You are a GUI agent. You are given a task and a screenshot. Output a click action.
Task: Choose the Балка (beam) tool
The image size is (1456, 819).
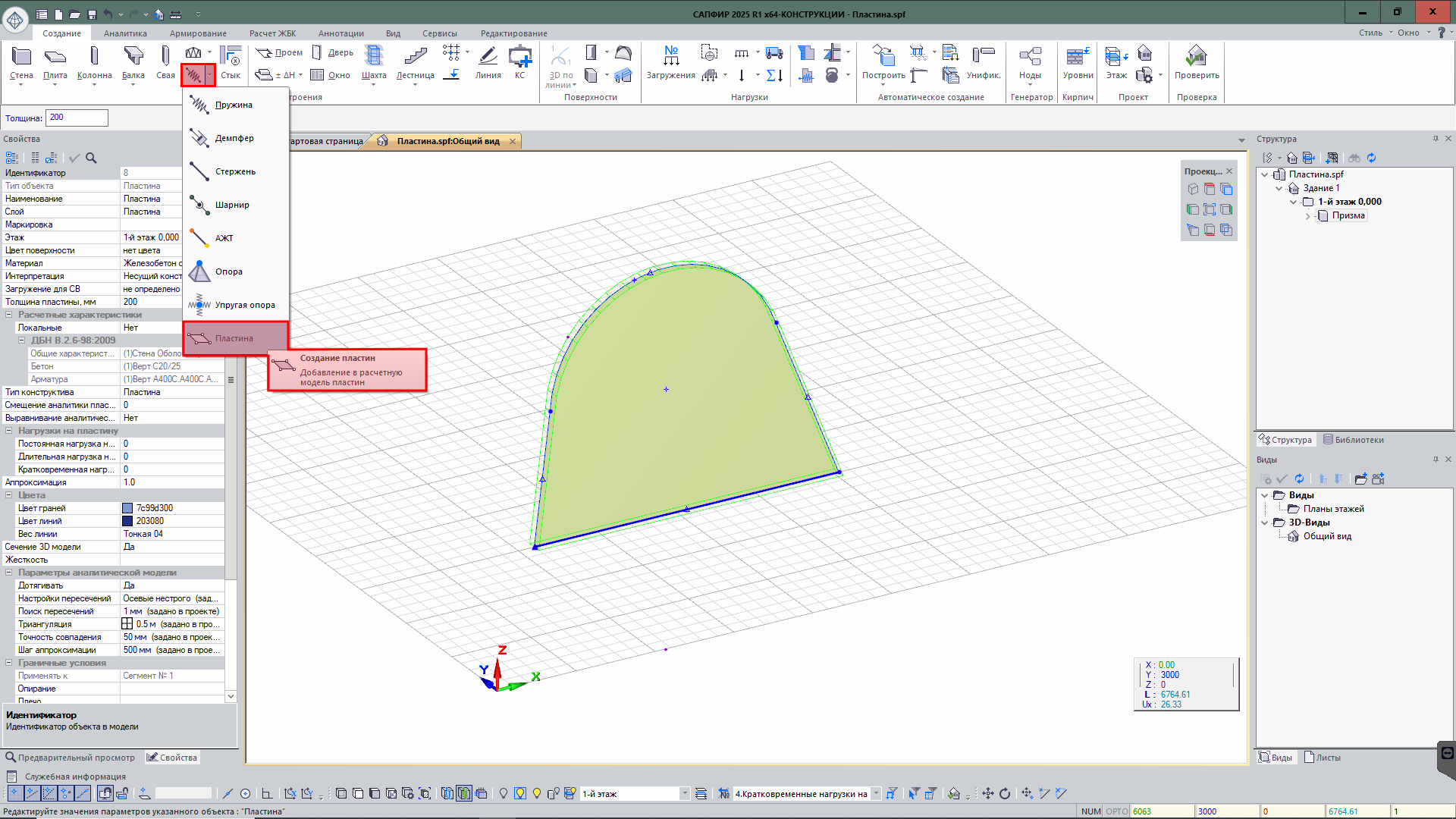[x=133, y=58]
